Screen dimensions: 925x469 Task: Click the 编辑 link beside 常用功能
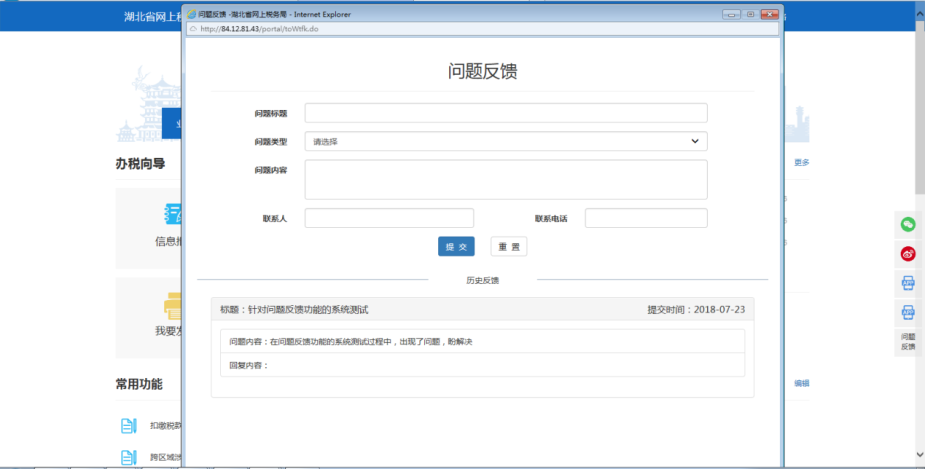point(801,383)
